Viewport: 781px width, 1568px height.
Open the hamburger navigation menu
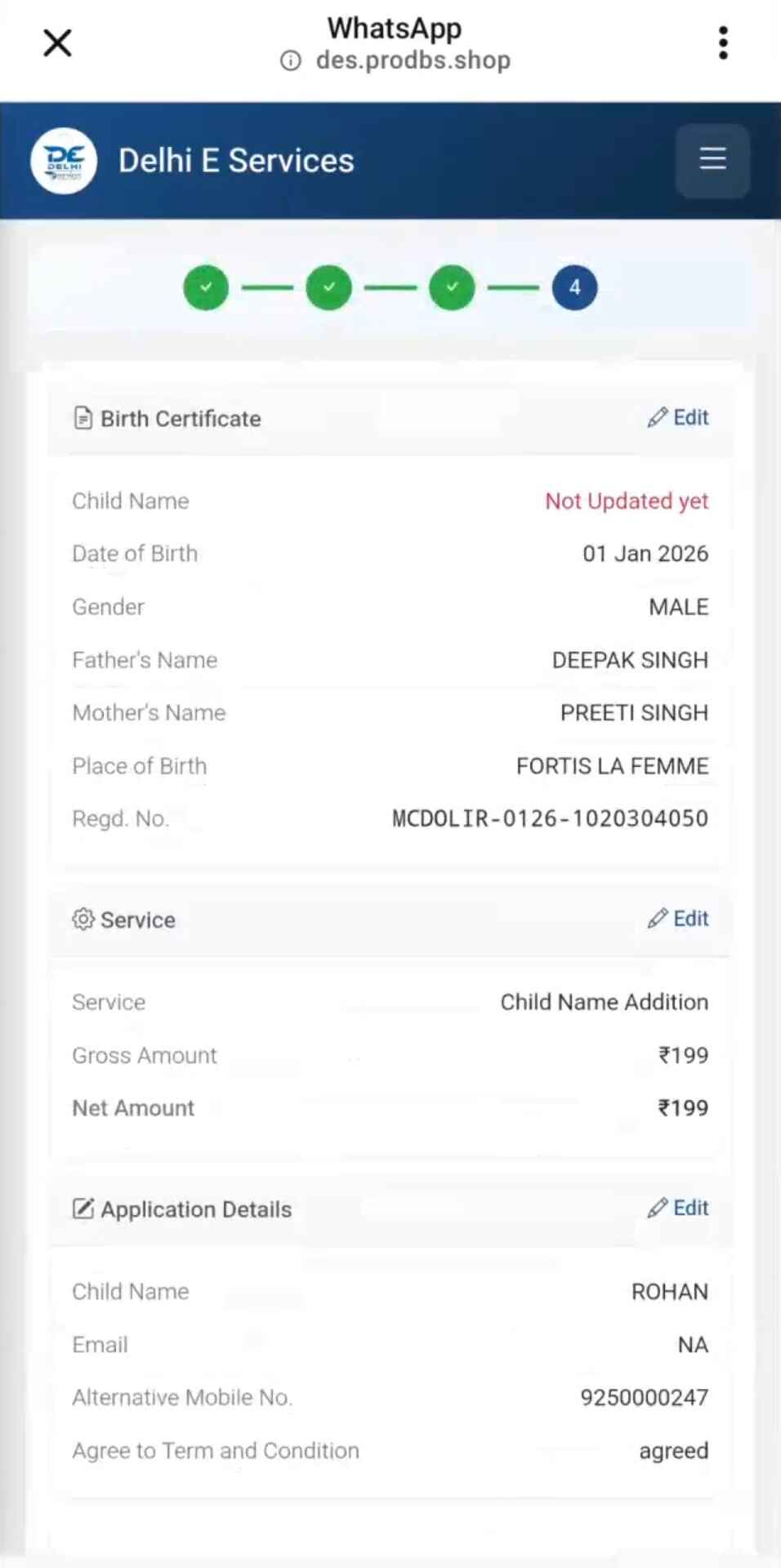coord(712,160)
